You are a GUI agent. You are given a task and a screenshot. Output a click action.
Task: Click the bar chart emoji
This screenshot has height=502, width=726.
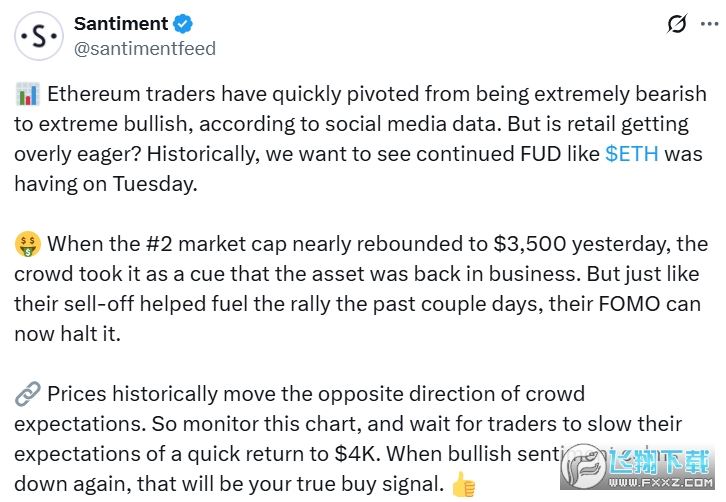[x=28, y=95]
